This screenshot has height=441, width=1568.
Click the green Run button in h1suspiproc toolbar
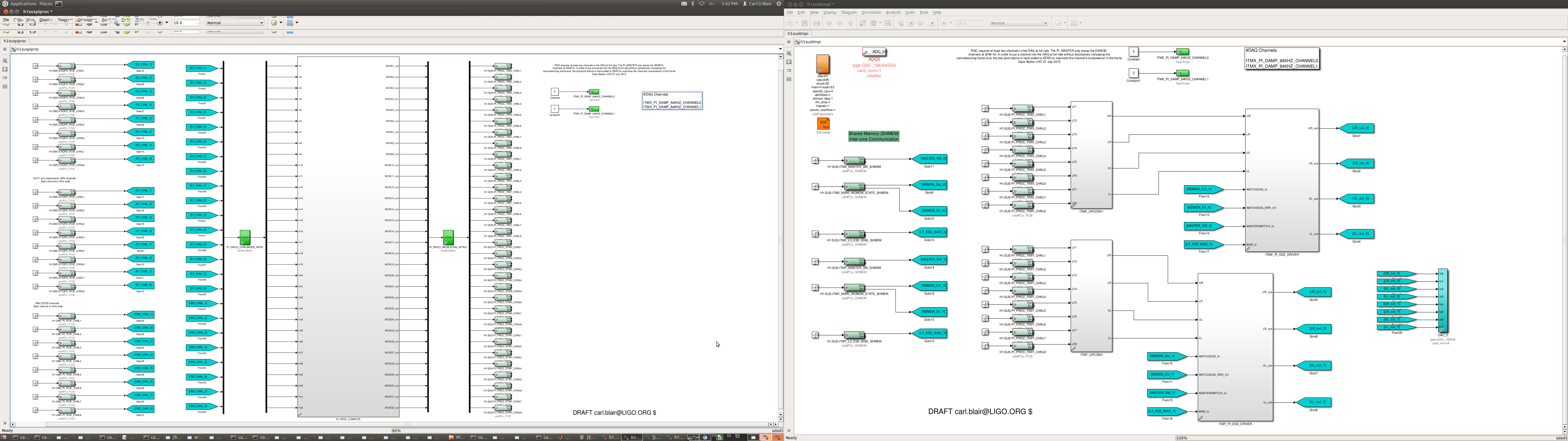coord(126,23)
